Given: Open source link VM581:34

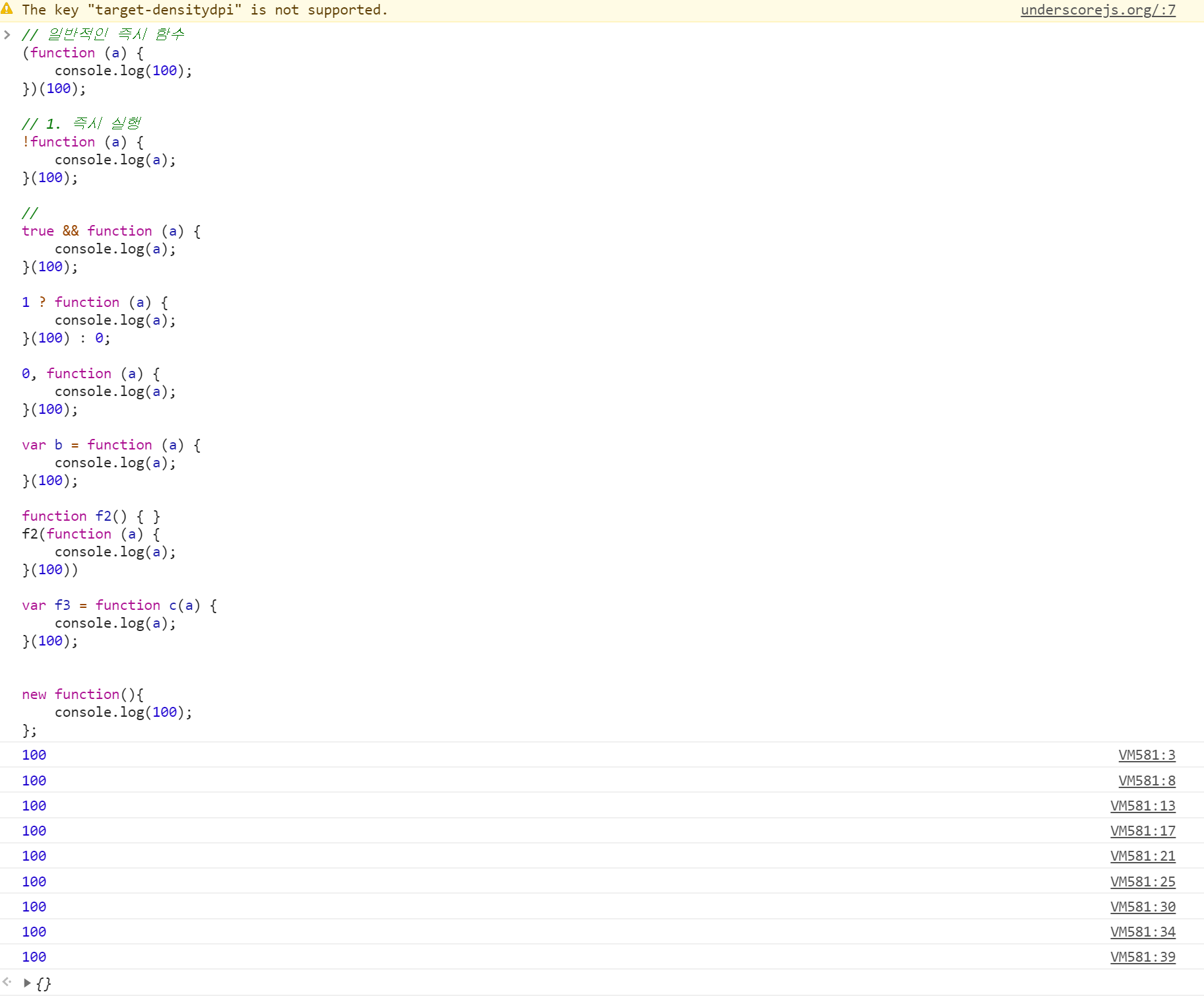Looking at the screenshot, I should pyautogui.click(x=1143, y=932).
